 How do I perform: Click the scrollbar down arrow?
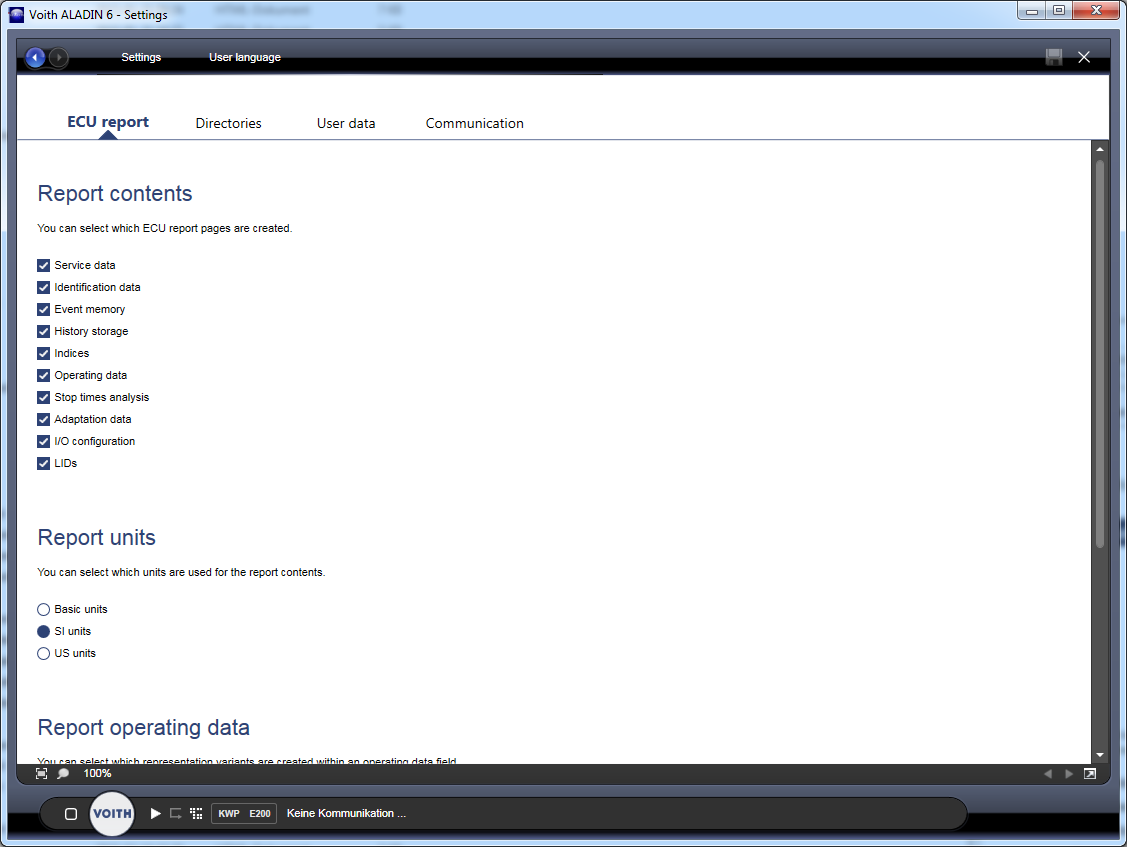(x=1100, y=755)
